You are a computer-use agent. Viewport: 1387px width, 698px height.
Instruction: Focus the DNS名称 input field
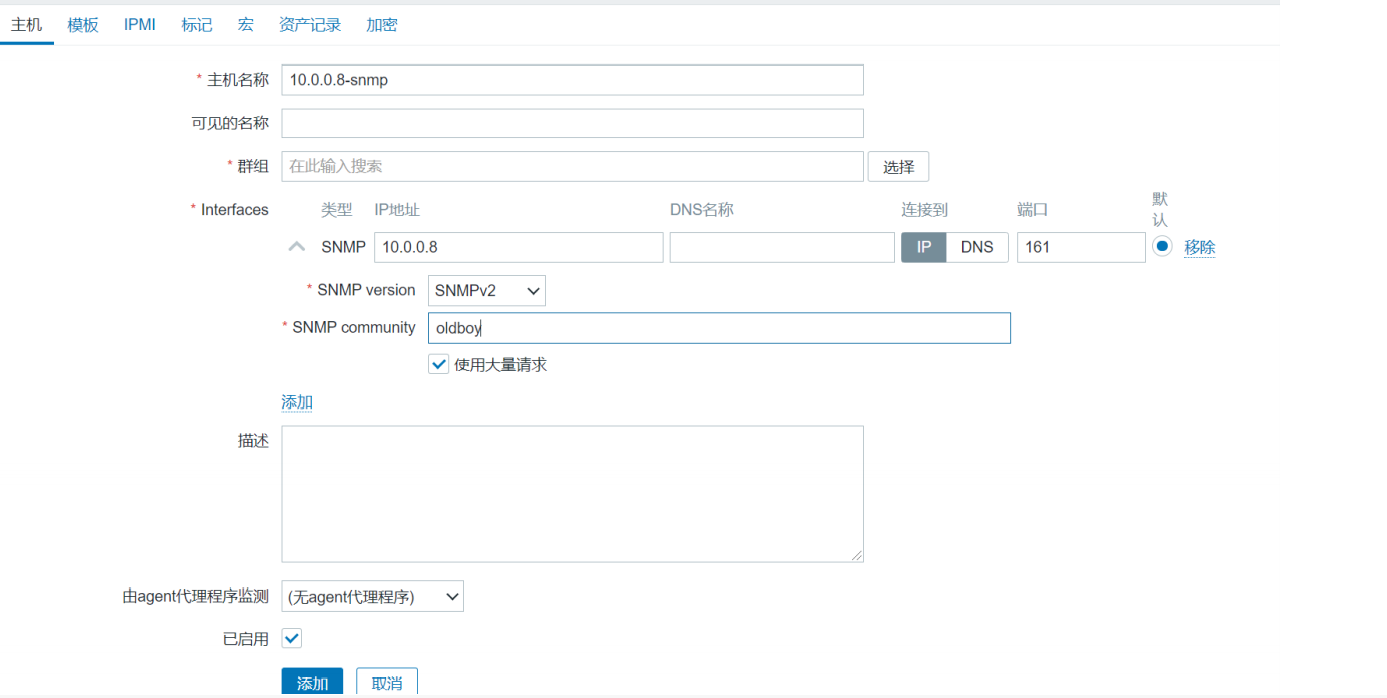(782, 247)
